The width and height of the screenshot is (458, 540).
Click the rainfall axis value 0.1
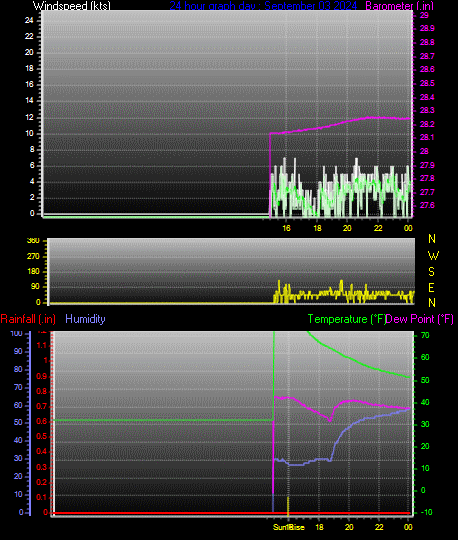coord(42,497)
